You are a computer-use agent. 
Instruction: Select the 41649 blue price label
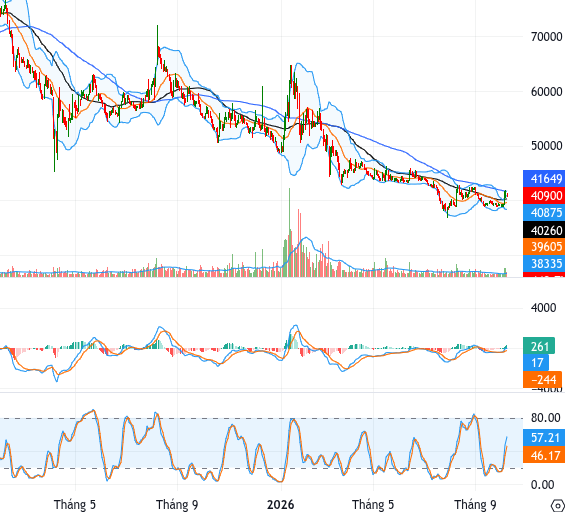coord(544,179)
